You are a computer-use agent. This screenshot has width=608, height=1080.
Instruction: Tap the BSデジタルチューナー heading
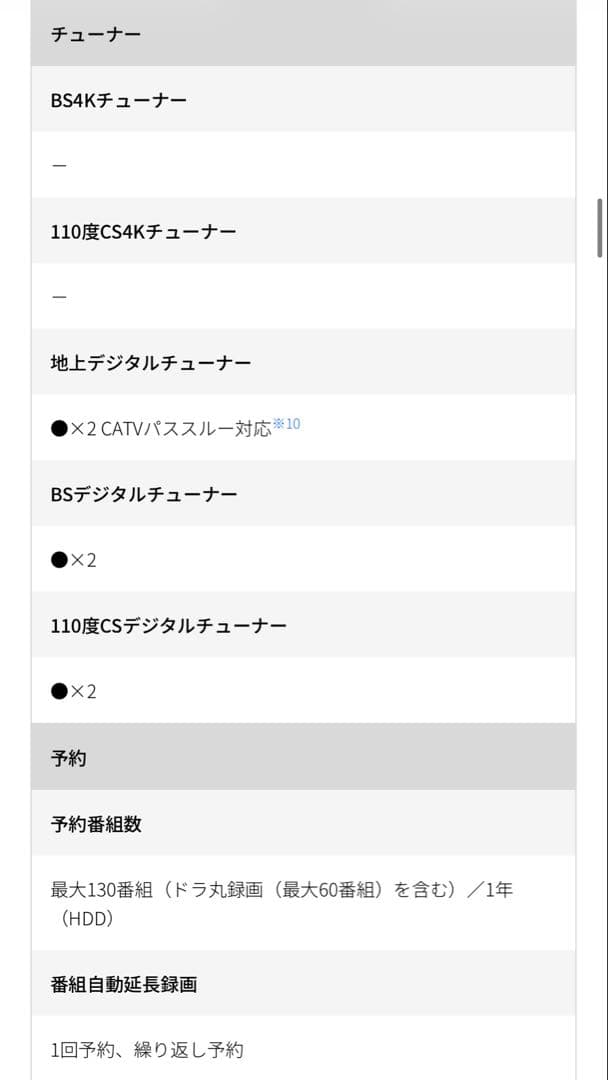click(x=144, y=494)
